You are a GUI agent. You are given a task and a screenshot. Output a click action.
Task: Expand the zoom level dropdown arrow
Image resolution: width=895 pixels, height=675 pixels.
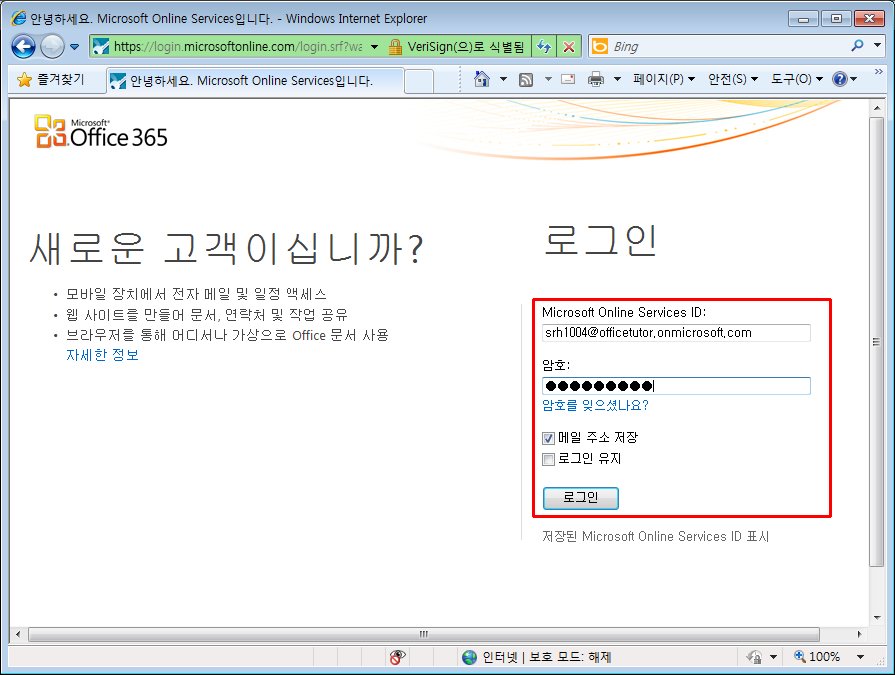point(860,657)
